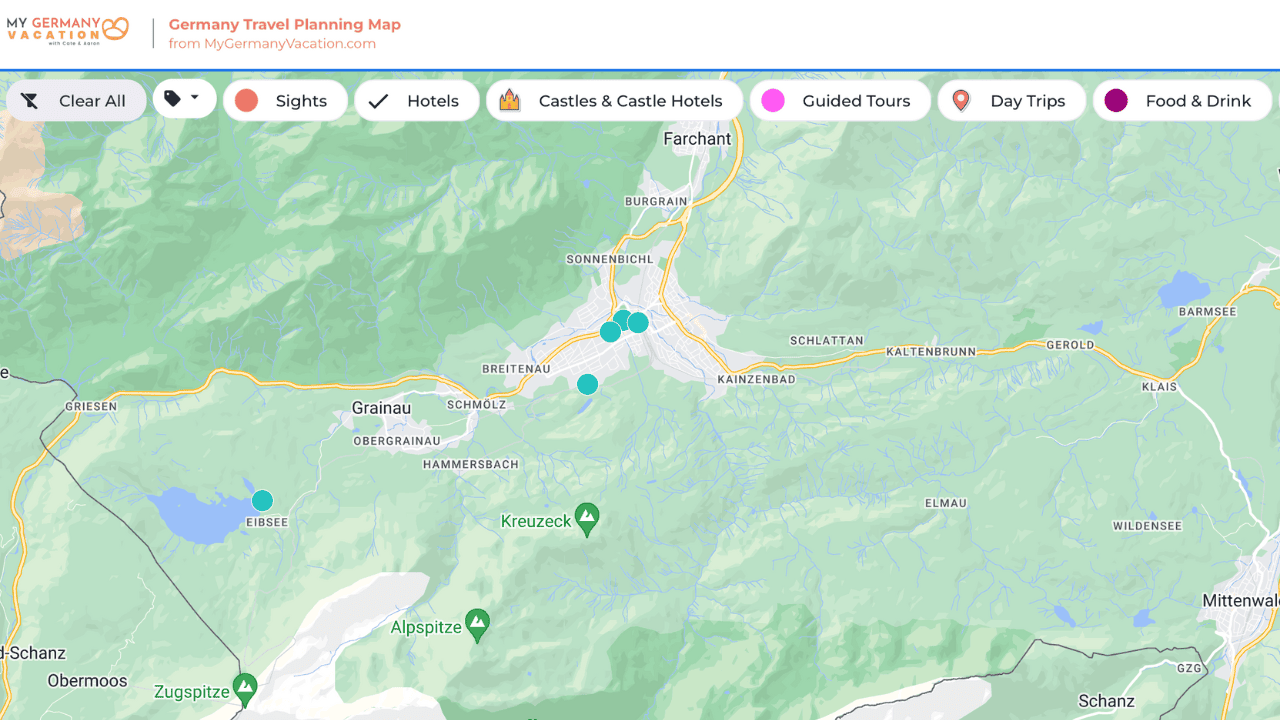Click the Grainau town label on map
The height and width of the screenshot is (720, 1280).
381,408
